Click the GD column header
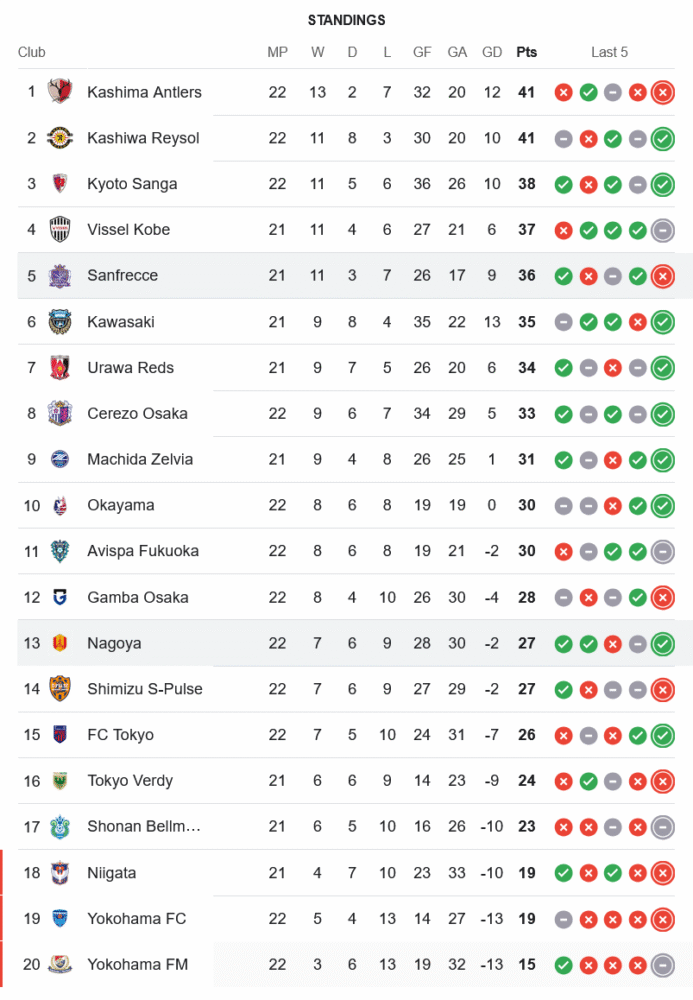 click(x=492, y=52)
